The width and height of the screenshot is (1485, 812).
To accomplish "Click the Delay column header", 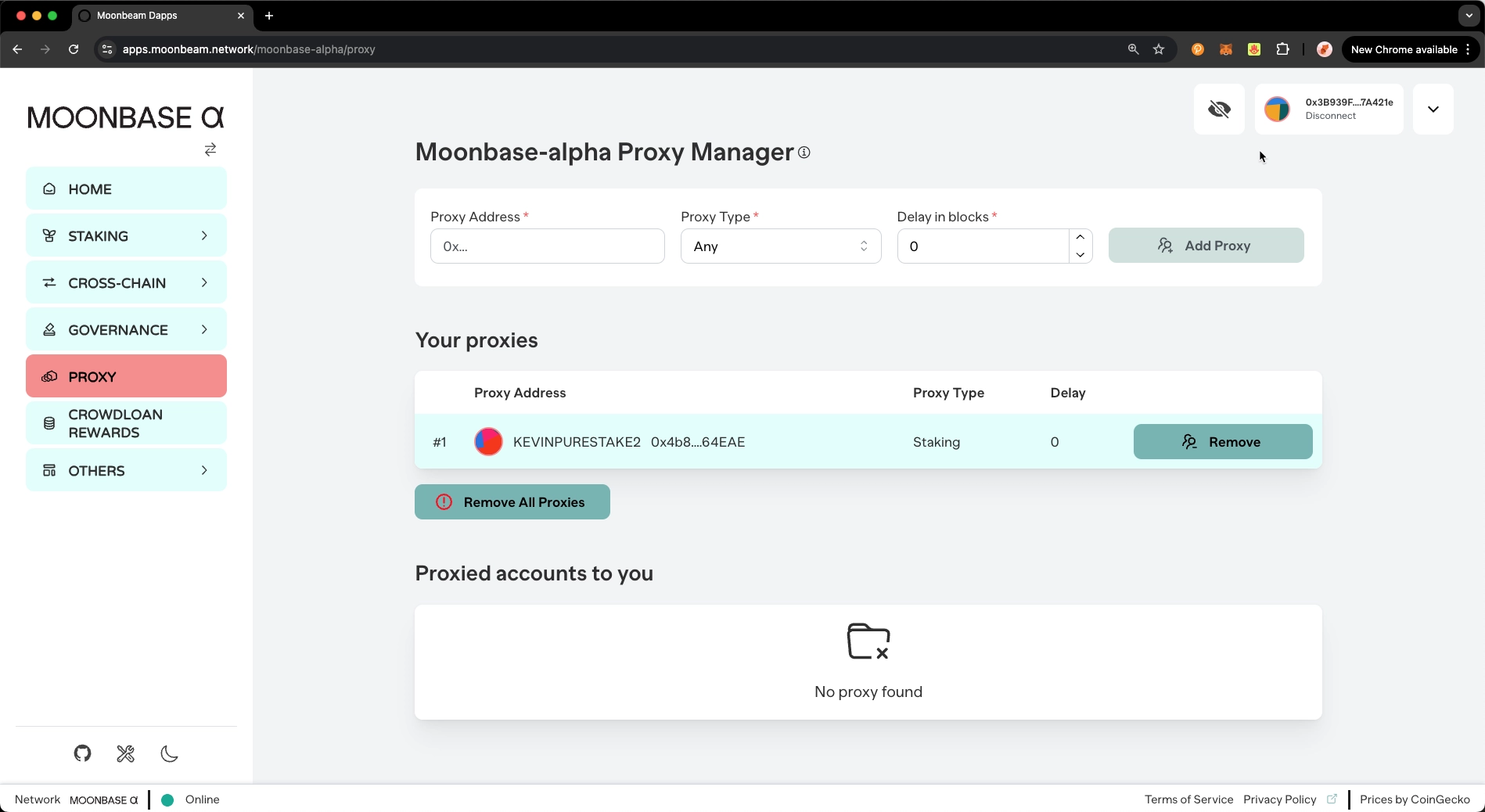I will click(x=1067, y=393).
